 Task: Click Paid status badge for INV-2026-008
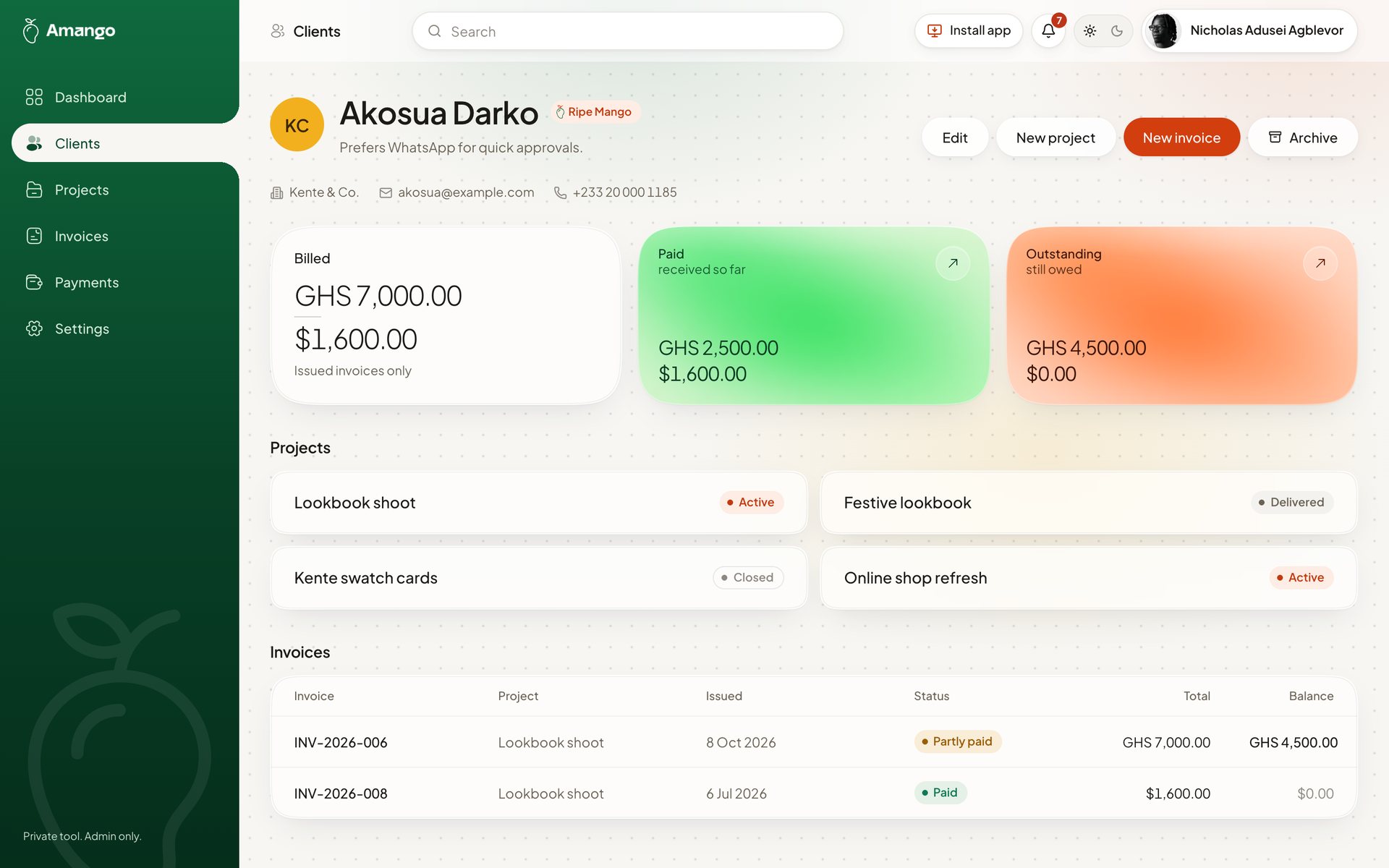[940, 793]
